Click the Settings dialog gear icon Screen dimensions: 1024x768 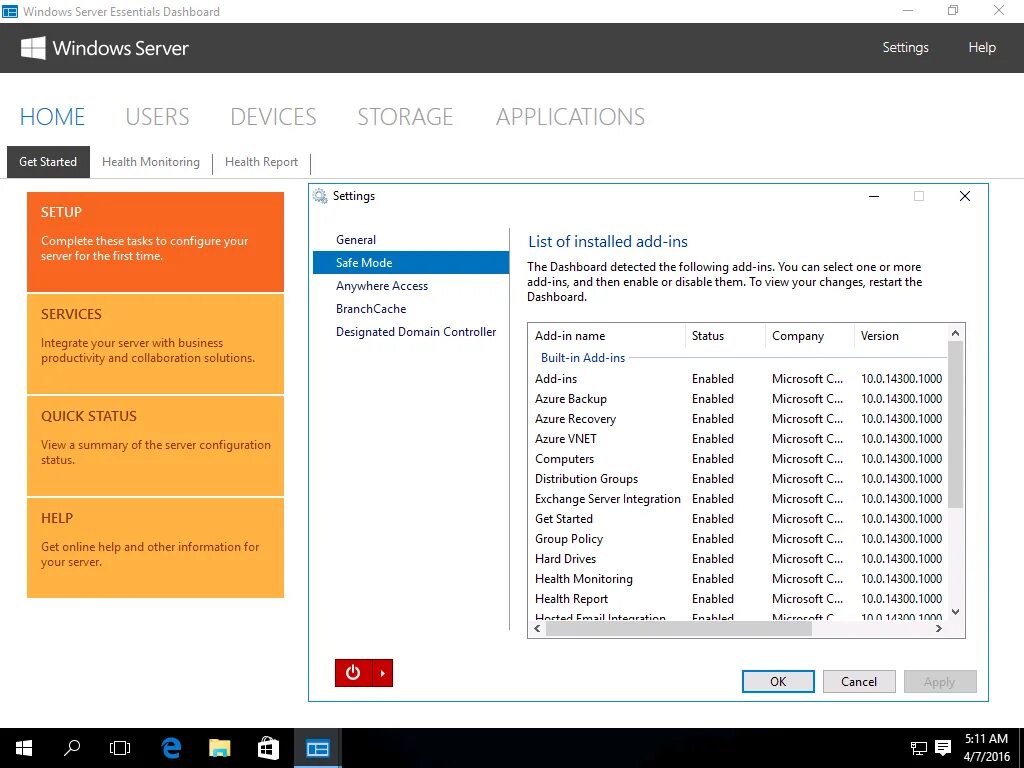tap(320, 196)
